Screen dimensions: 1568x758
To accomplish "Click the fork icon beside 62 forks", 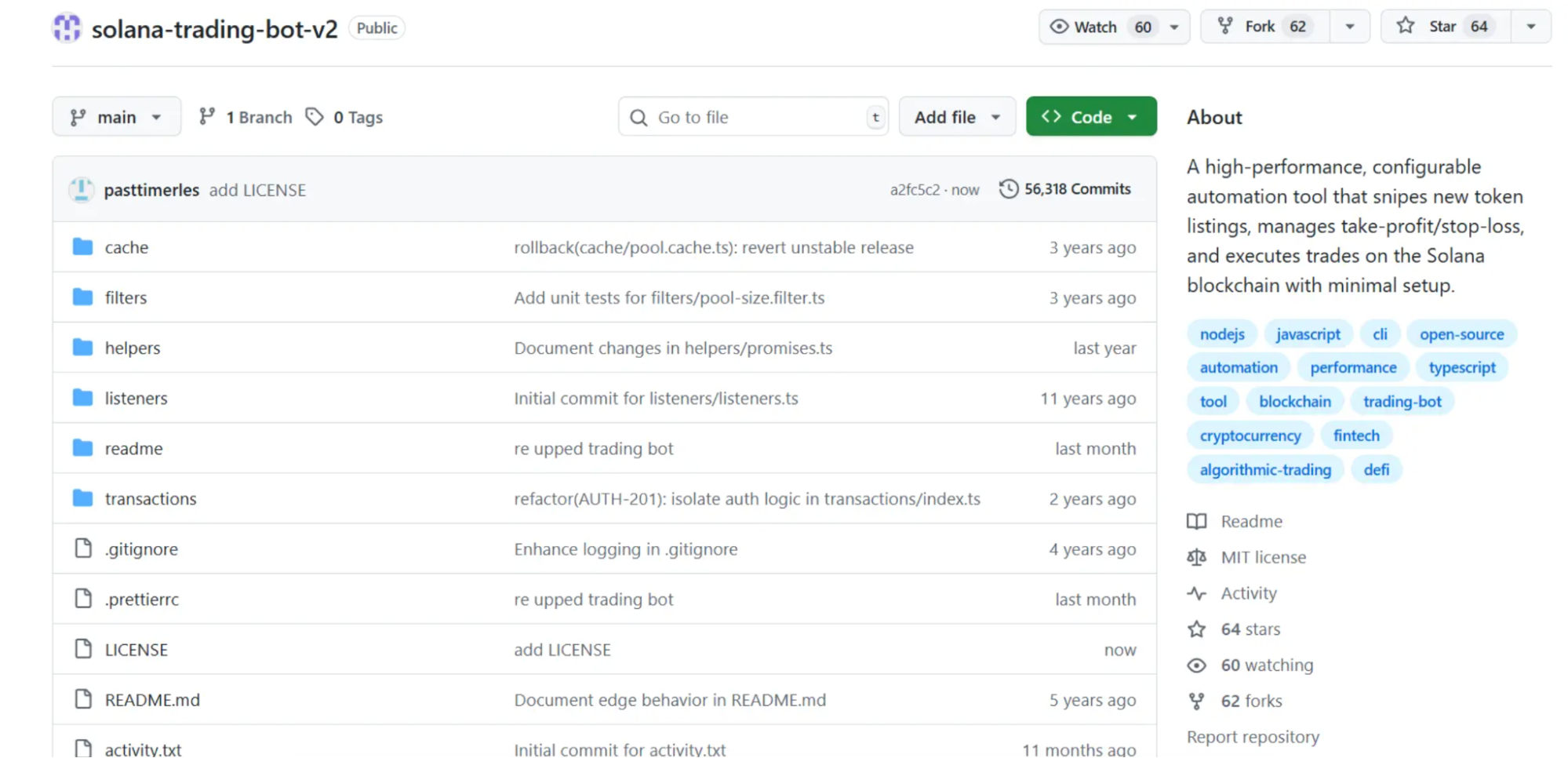I will point(1196,701).
